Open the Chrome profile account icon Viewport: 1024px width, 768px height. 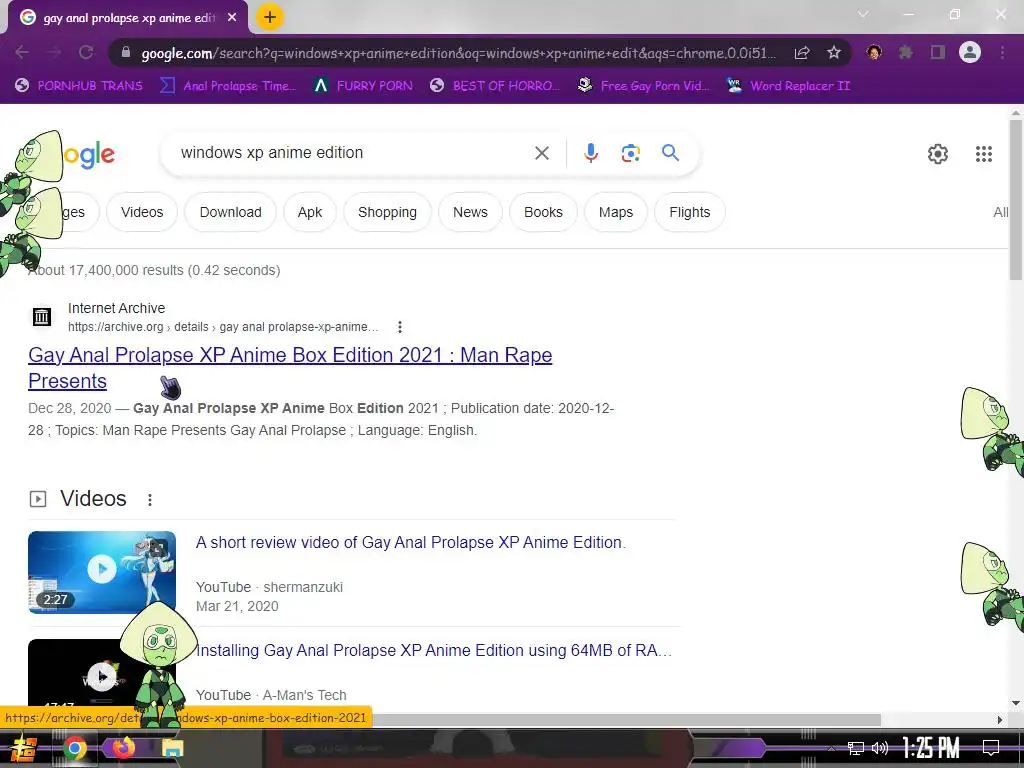pos(970,53)
